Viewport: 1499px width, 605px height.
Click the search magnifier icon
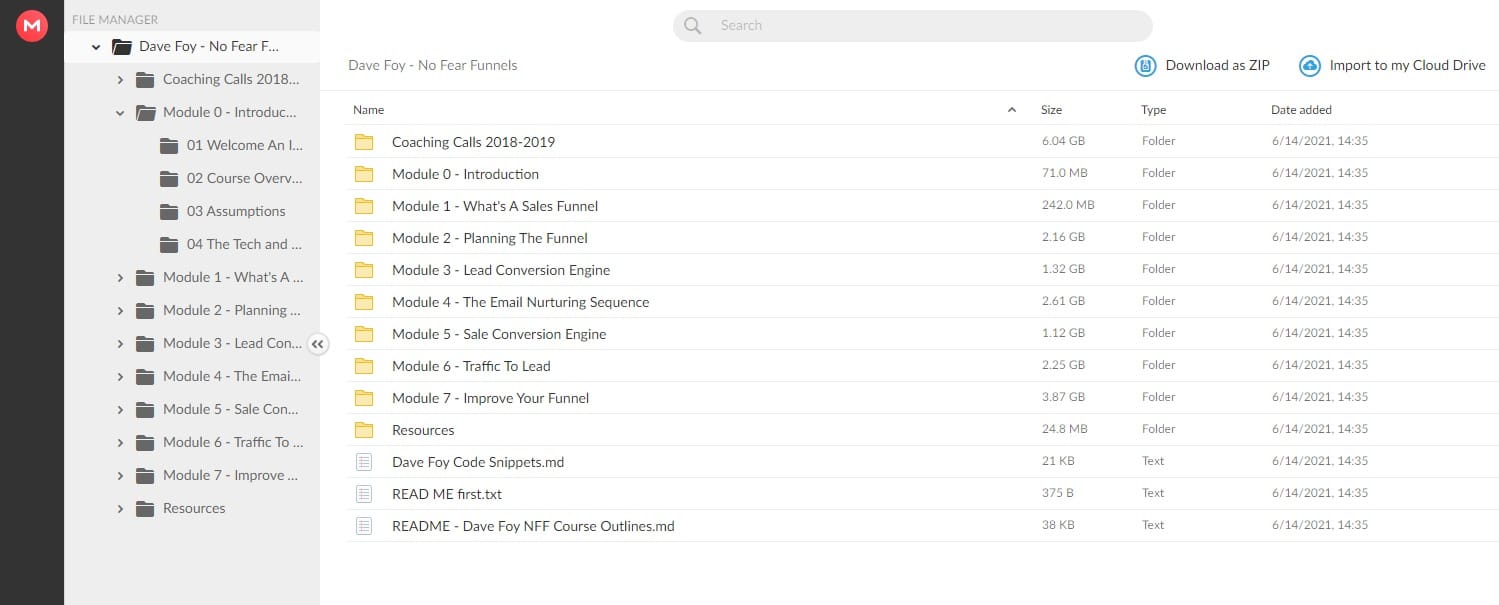[x=693, y=26]
